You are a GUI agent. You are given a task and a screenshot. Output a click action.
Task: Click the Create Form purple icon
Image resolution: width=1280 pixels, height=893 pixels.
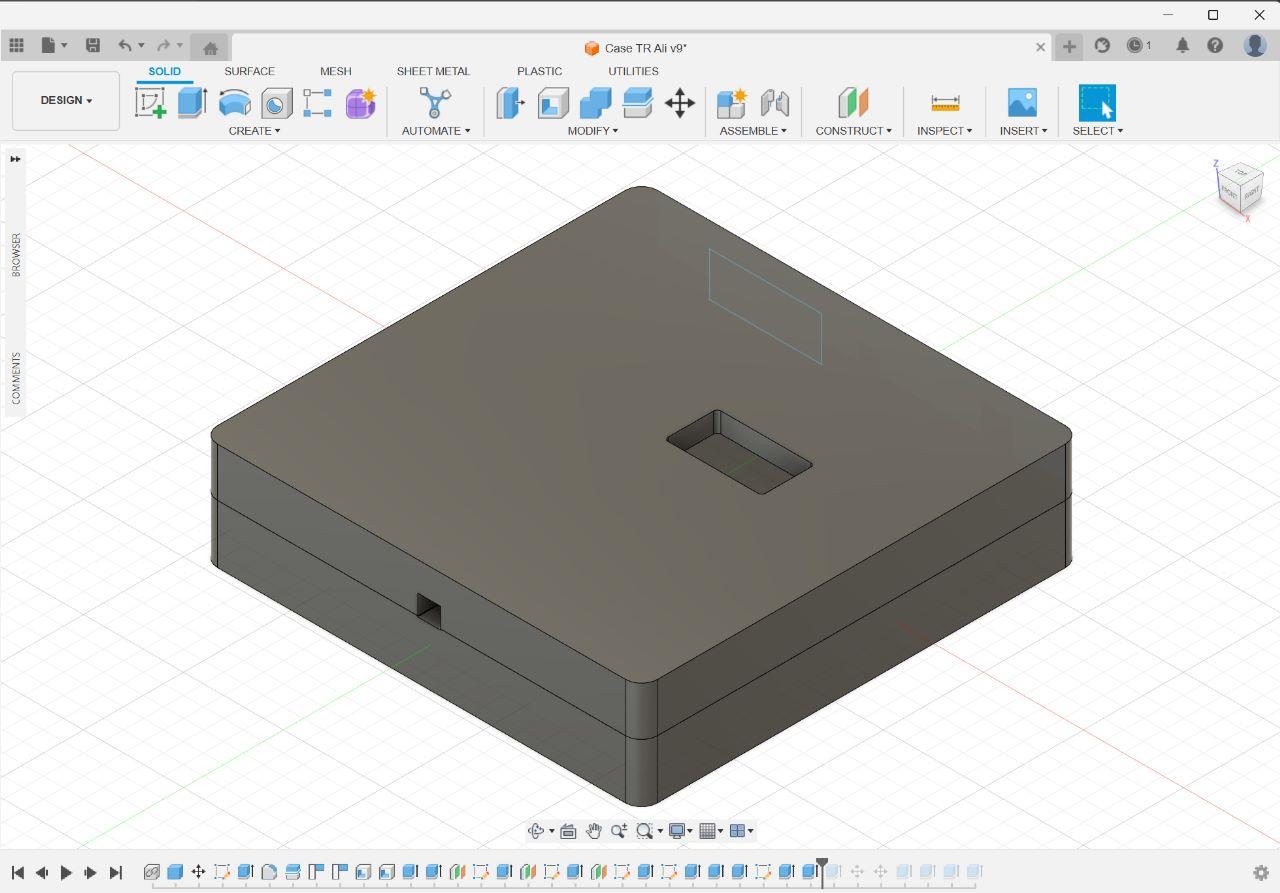click(x=361, y=103)
